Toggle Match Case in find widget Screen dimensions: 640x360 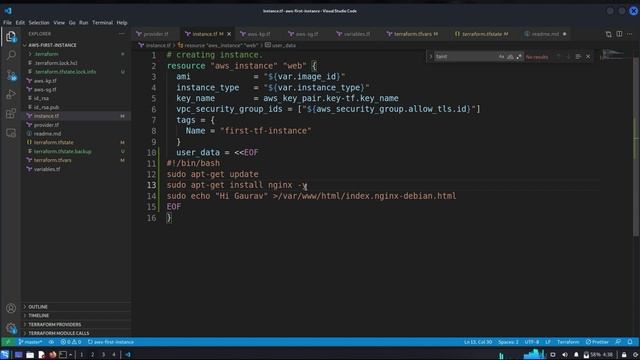502,57
